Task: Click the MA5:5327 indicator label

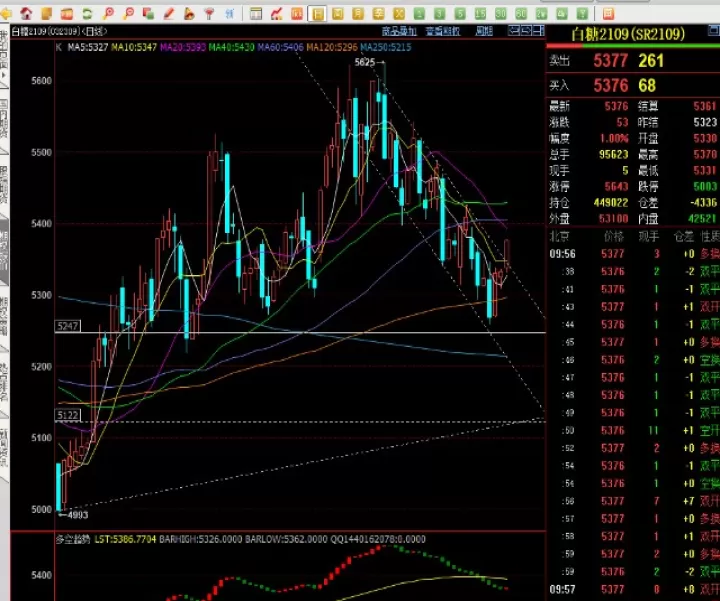Action: coord(88,47)
